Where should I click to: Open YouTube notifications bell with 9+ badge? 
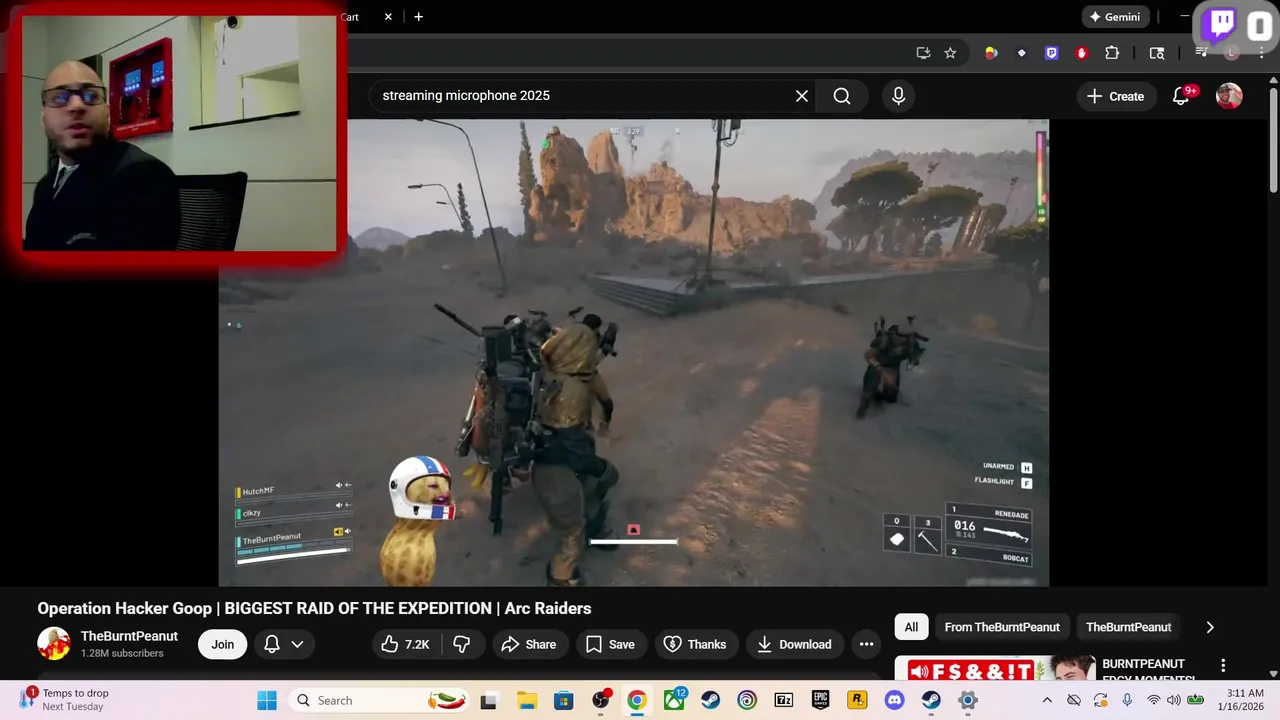(1182, 96)
